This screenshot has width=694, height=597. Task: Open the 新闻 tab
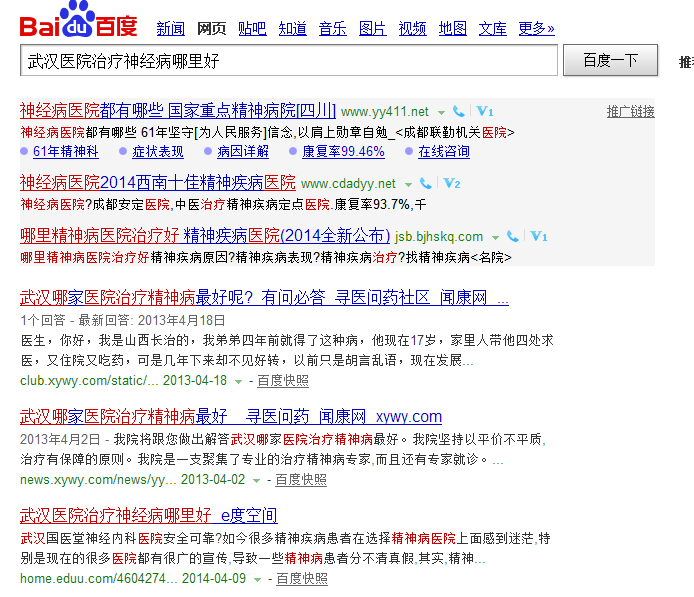[x=170, y=29]
